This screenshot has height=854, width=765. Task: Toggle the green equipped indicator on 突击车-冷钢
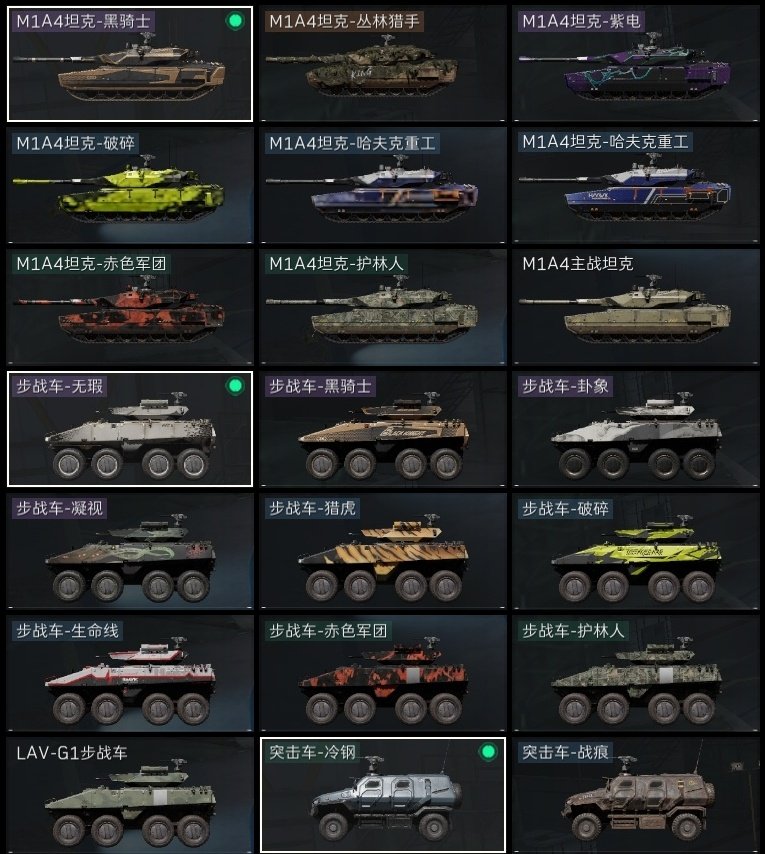[488, 752]
